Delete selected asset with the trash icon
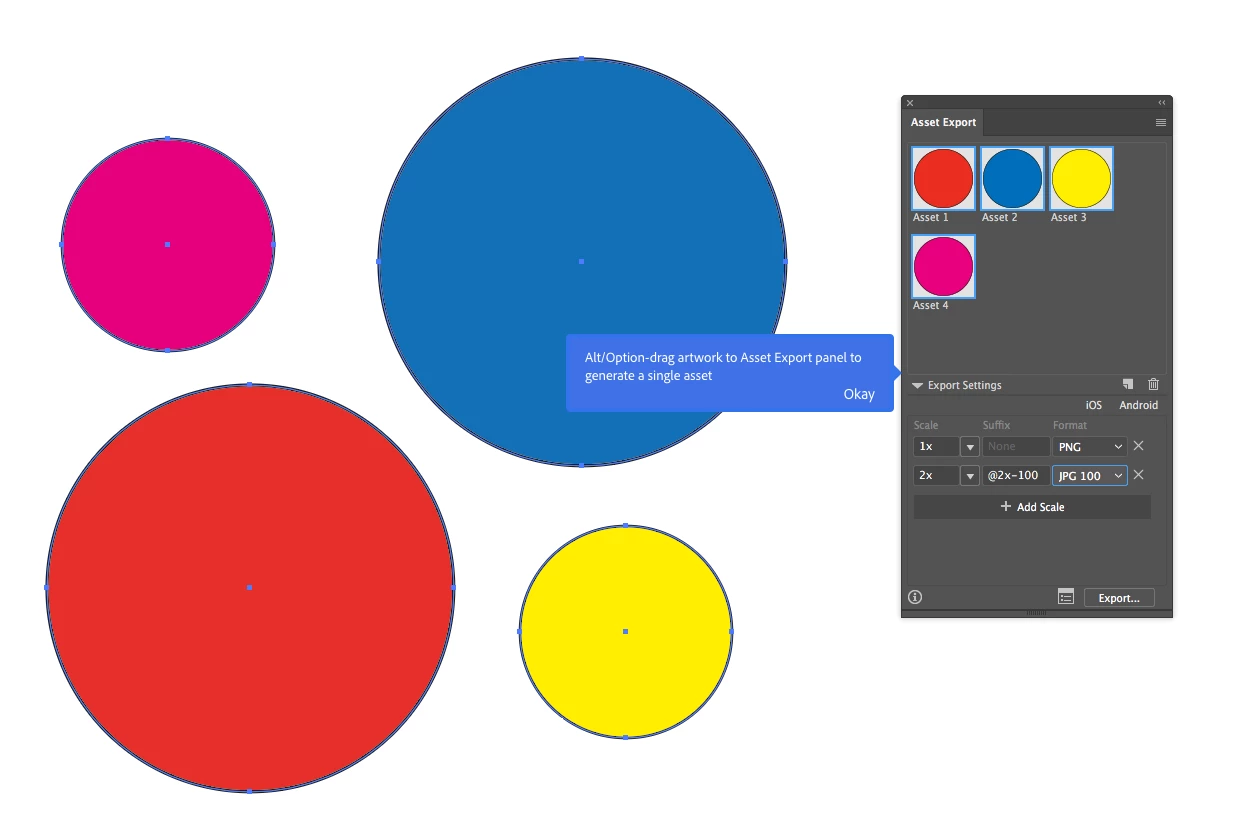This screenshot has height=825, width=1253. click(1153, 384)
